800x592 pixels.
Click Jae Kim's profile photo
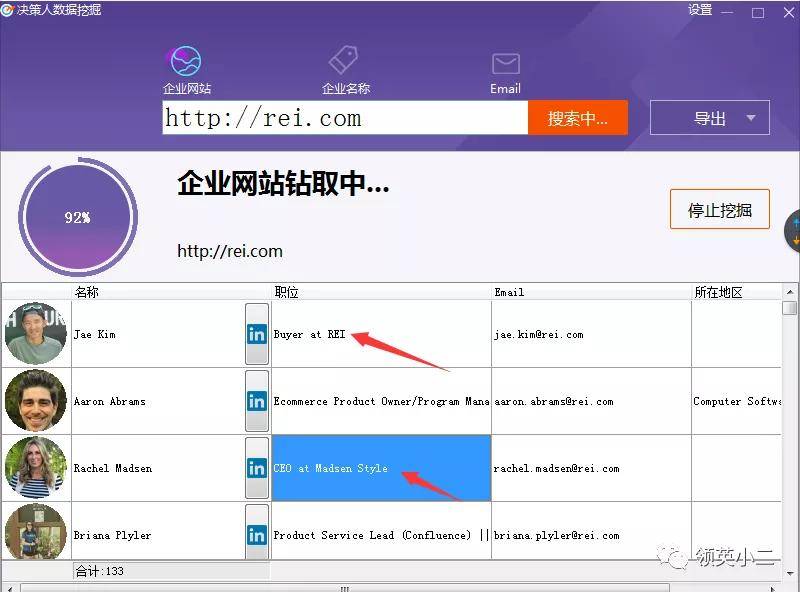tap(36, 334)
